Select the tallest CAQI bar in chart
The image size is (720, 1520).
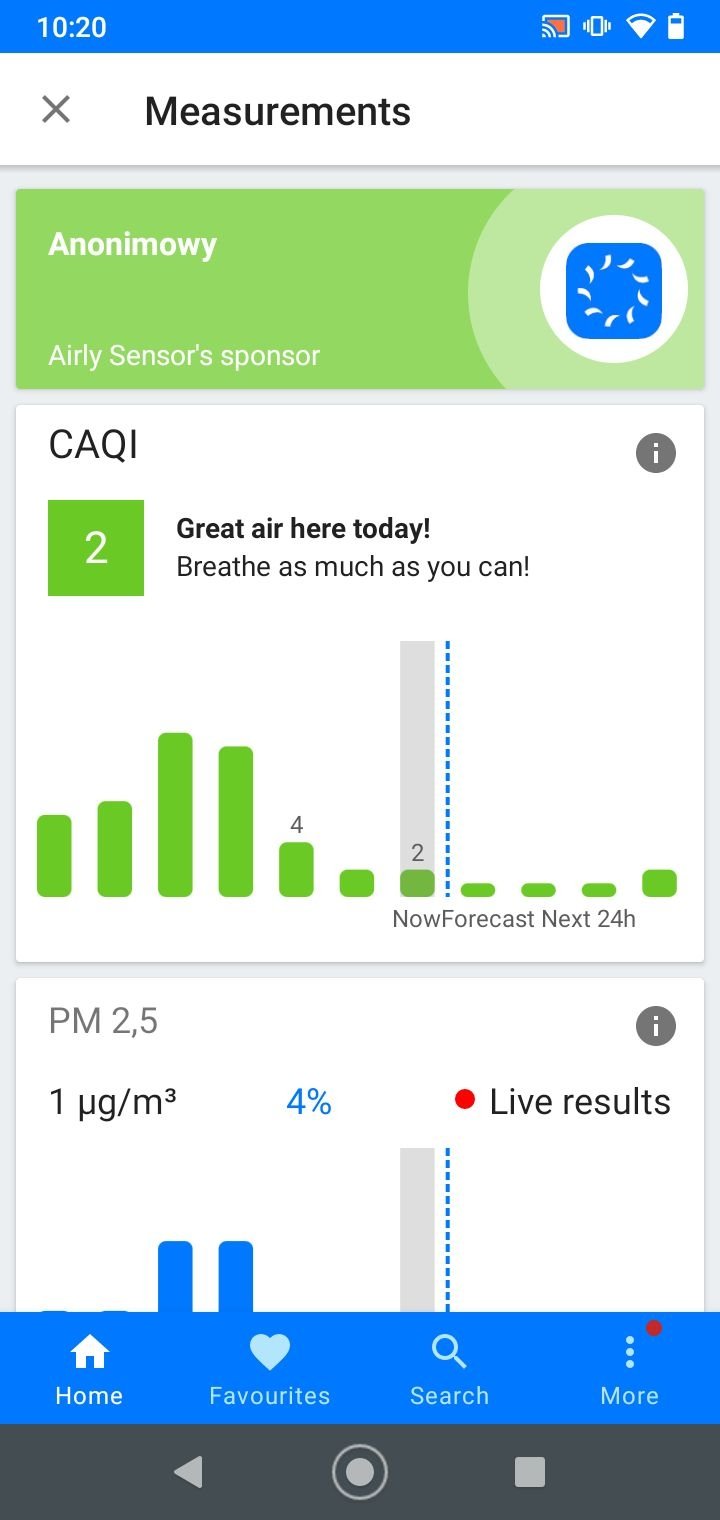(175, 814)
